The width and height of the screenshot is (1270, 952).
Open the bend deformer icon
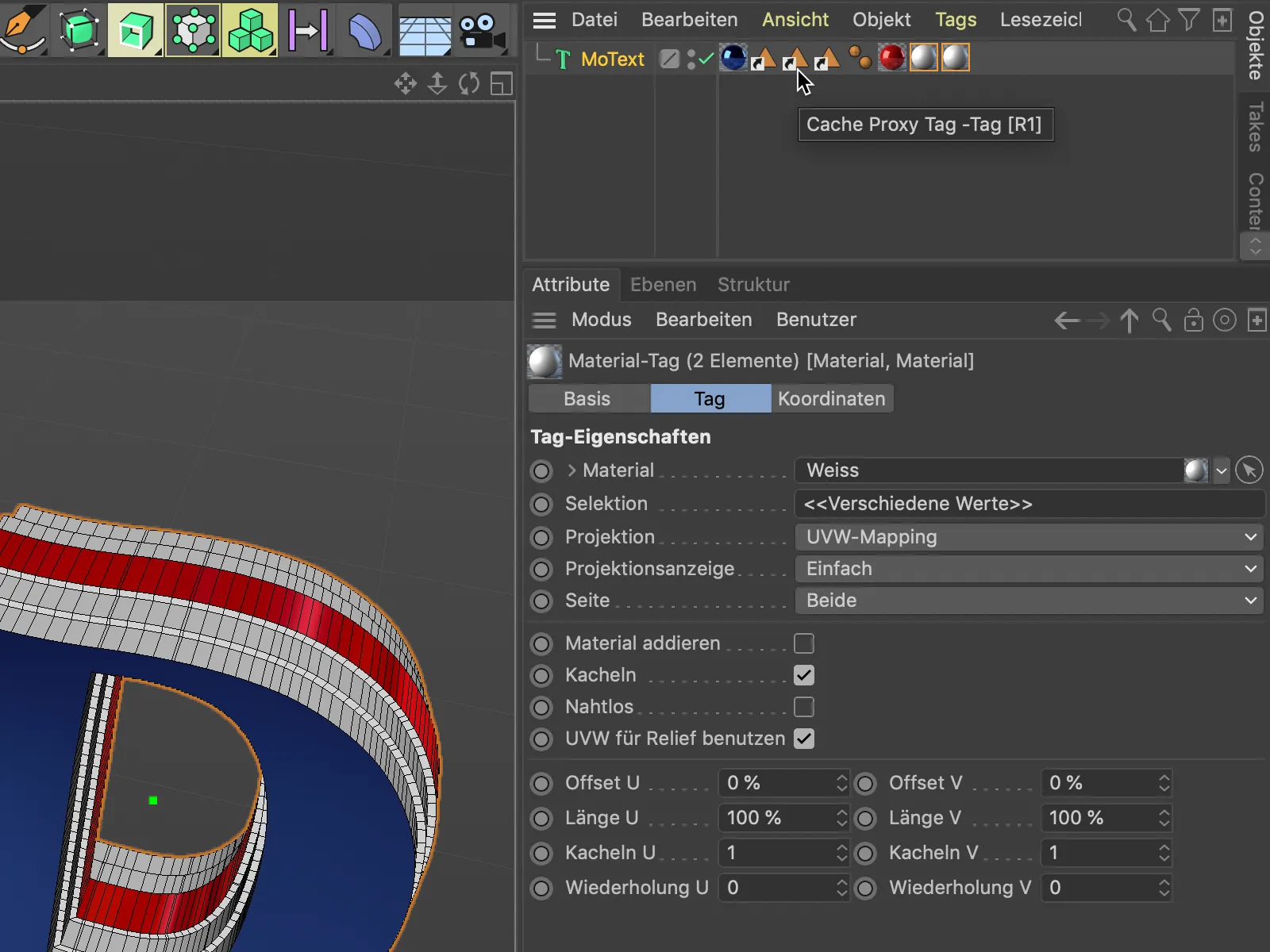(x=364, y=32)
